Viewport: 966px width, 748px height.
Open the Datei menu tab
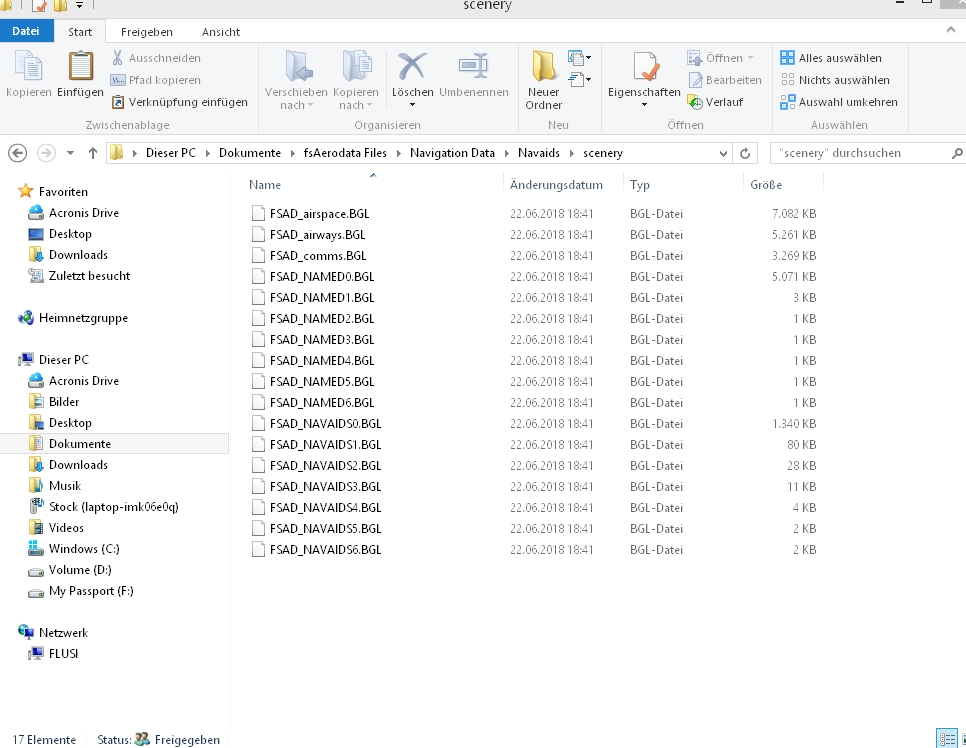click(26, 32)
